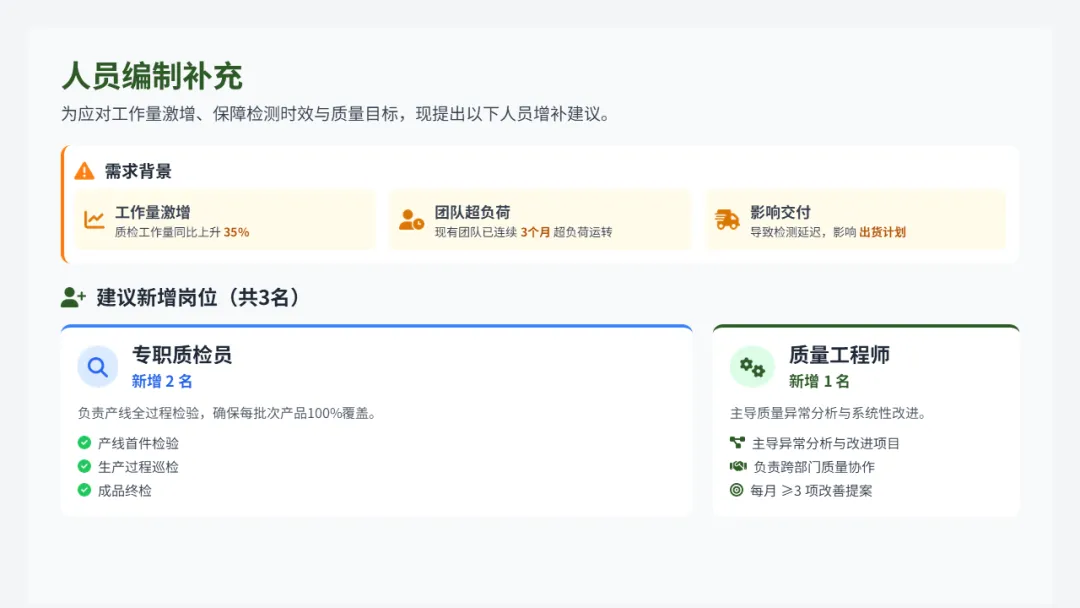Click the orange warning triangle icon
Viewport: 1080px width, 608px height.
tap(84, 171)
